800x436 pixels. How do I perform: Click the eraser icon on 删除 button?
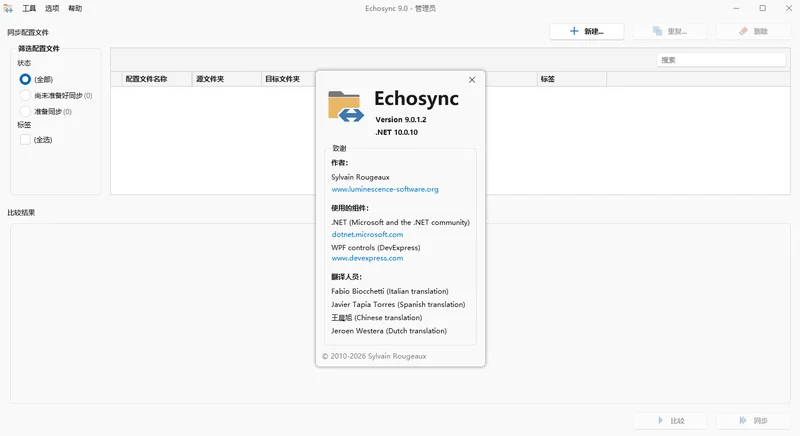click(x=743, y=31)
